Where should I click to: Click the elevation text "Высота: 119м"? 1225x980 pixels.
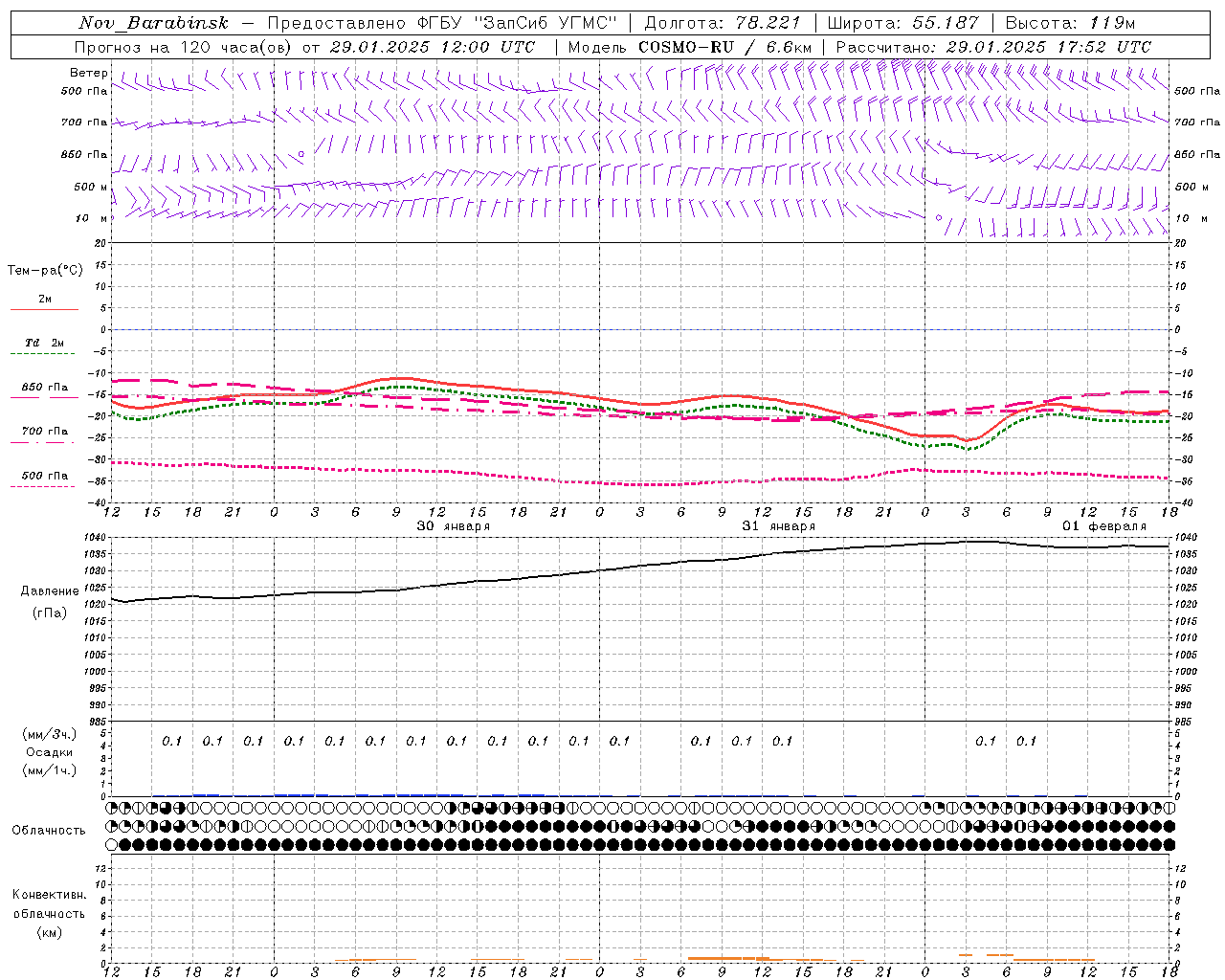pyautogui.click(x=1069, y=23)
